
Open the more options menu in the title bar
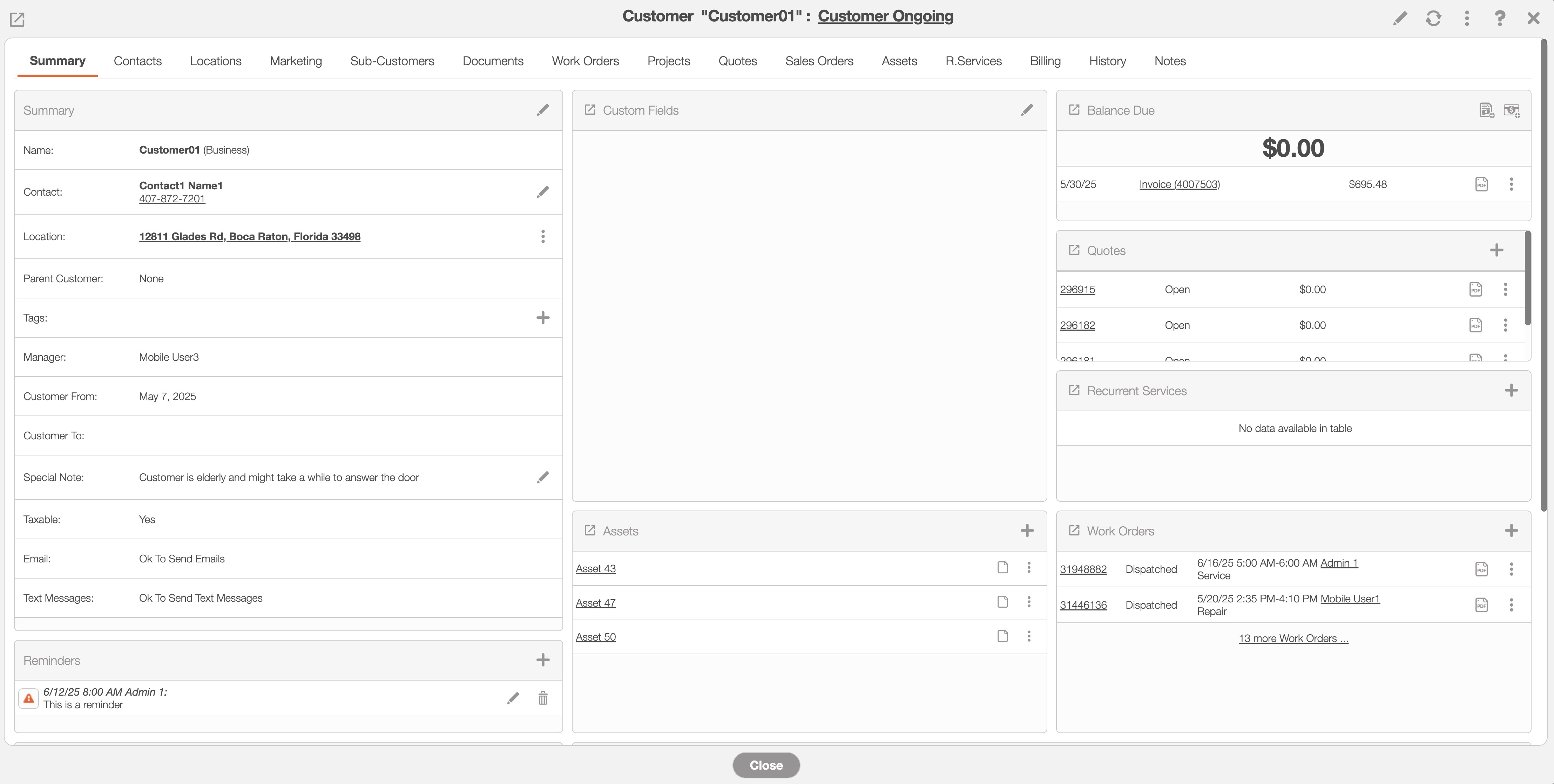point(1467,18)
